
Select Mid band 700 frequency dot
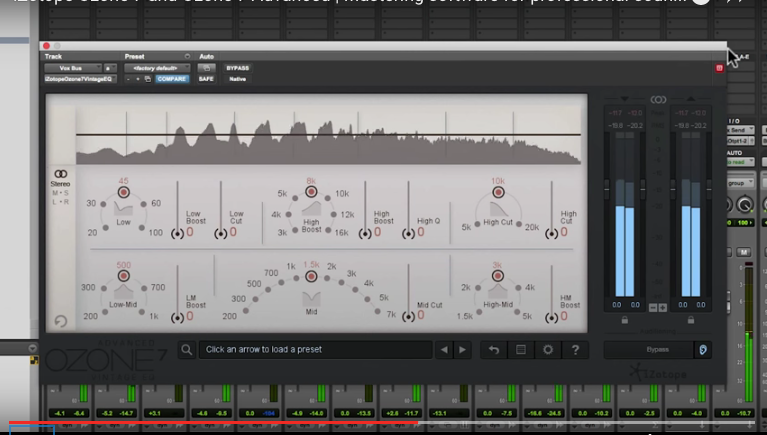281,282
